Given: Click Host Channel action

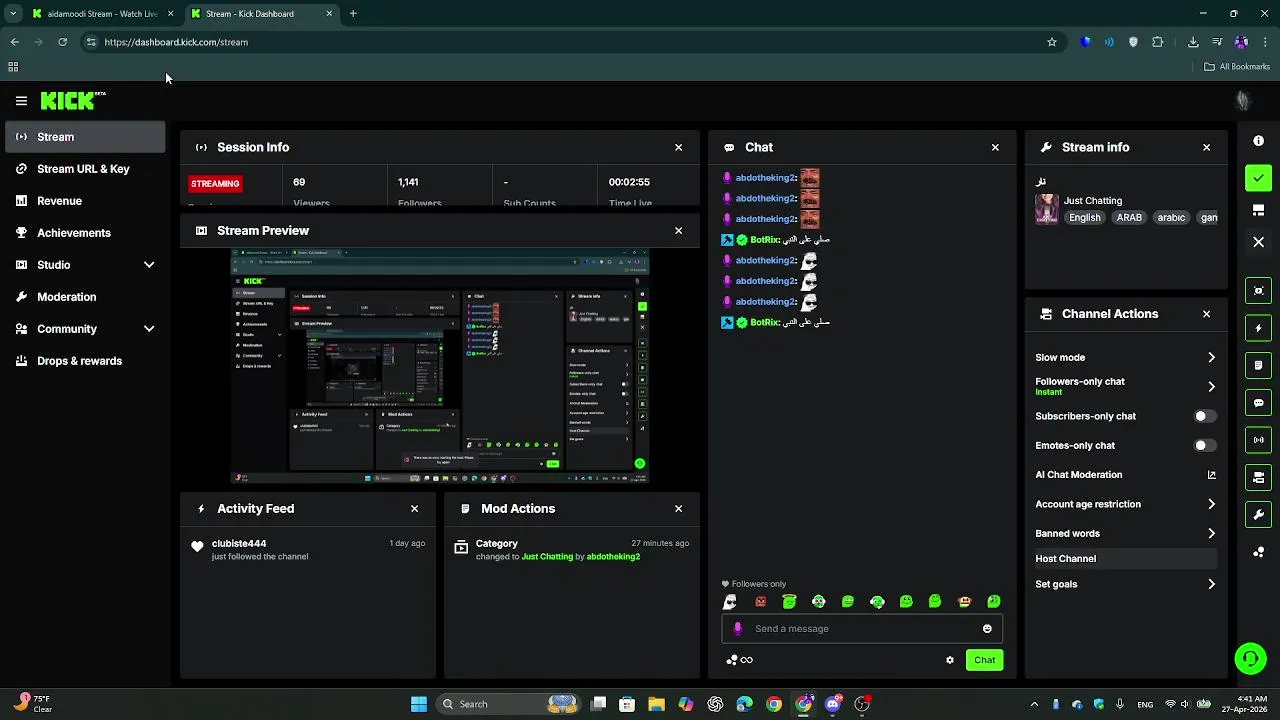Looking at the screenshot, I should pos(1126,559).
